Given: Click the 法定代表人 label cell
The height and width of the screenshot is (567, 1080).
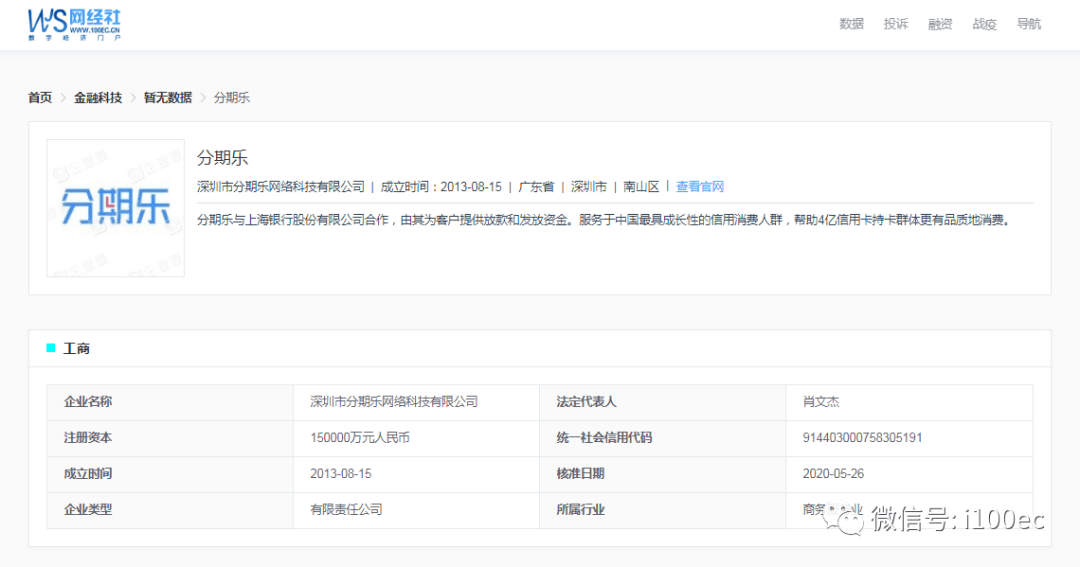Looking at the screenshot, I should (663, 402).
